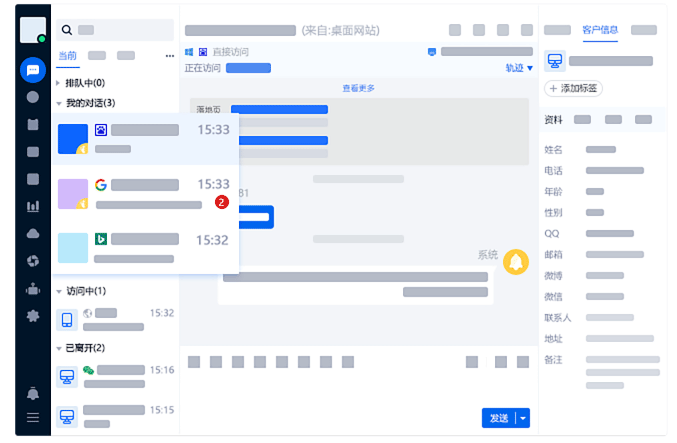
Task: Open the dropdown arrow beside 发送
Action: coord(523,418)
